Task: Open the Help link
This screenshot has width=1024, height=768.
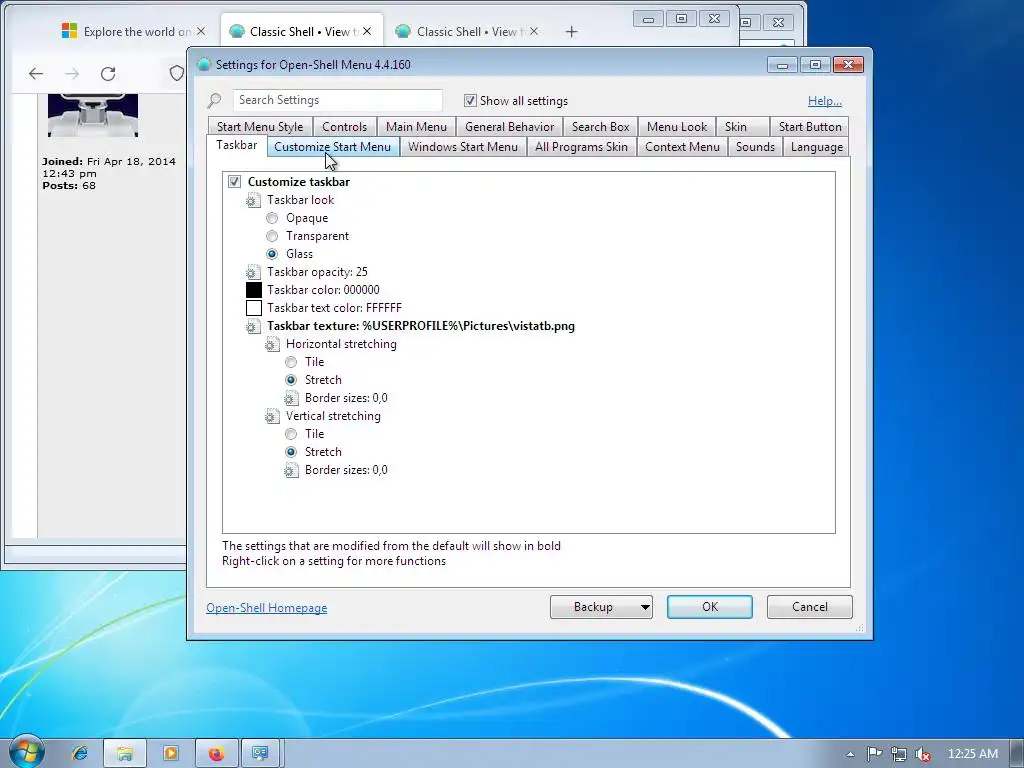Action: coord(824,101)
